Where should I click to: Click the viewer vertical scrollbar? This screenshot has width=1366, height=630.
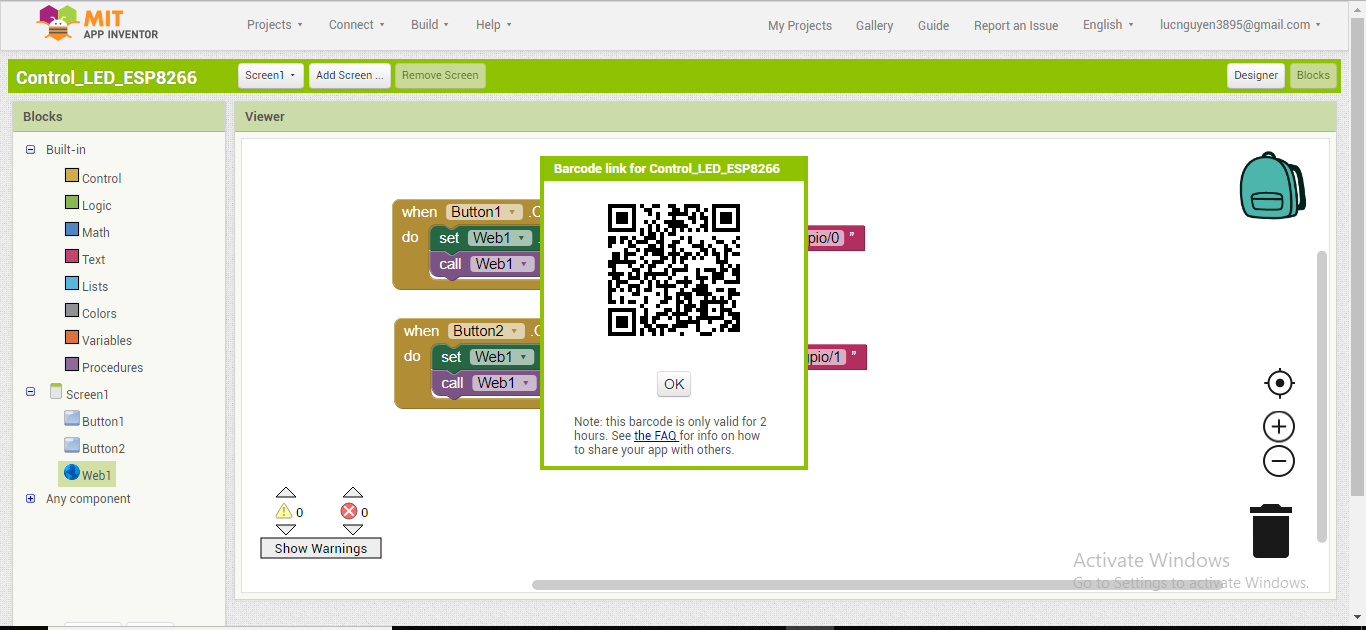pyautogui.click(x=1322, y=396)
